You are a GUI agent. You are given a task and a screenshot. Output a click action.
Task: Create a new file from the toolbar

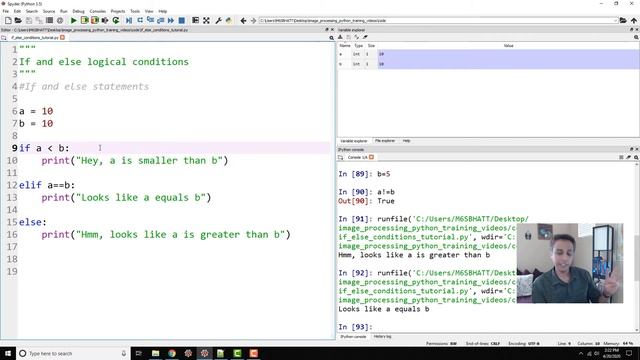tap(8, 20)
